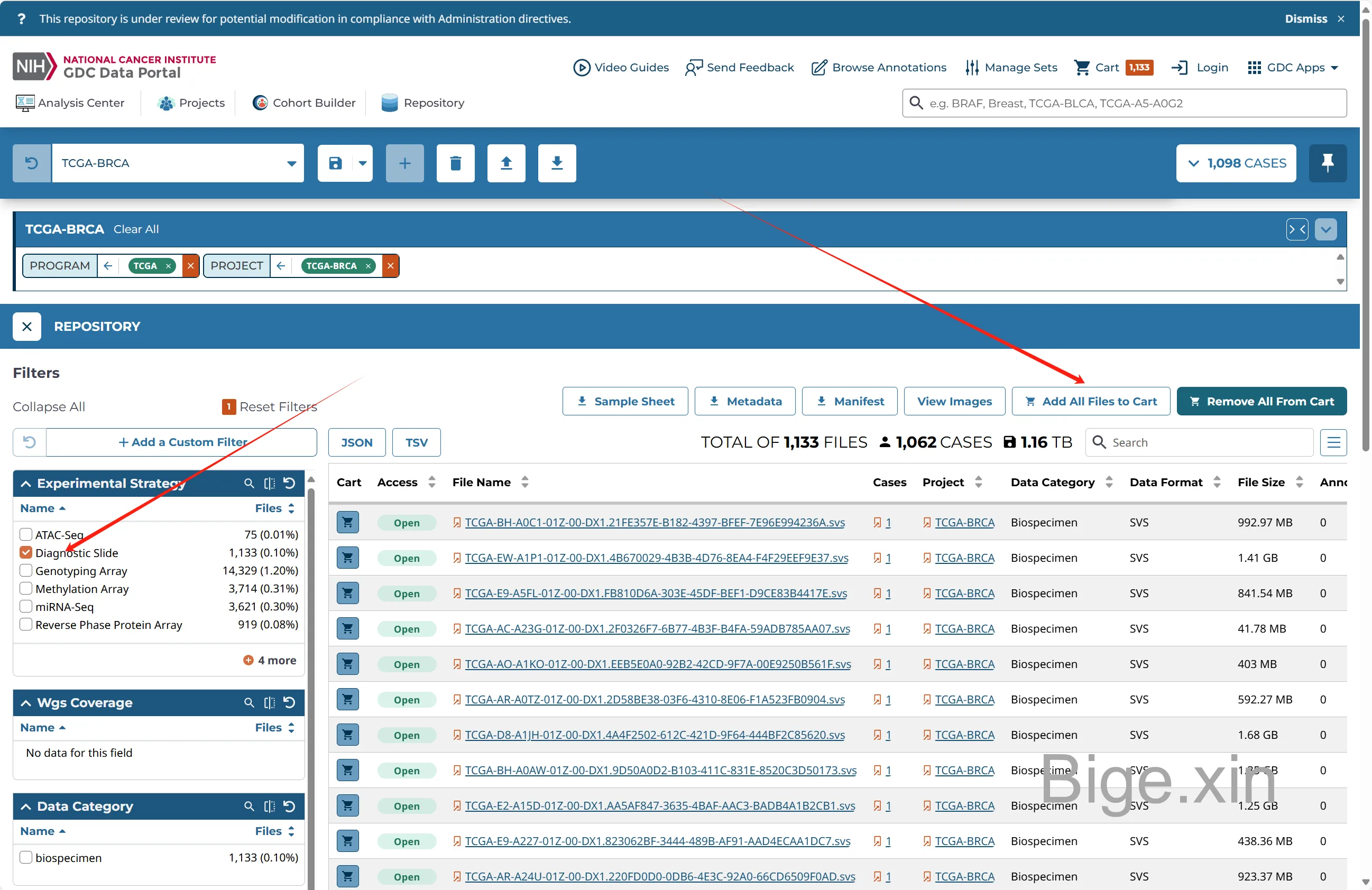Download the Manifest
This screenshot has width=1372, height=890.
[x=850, y=401]
